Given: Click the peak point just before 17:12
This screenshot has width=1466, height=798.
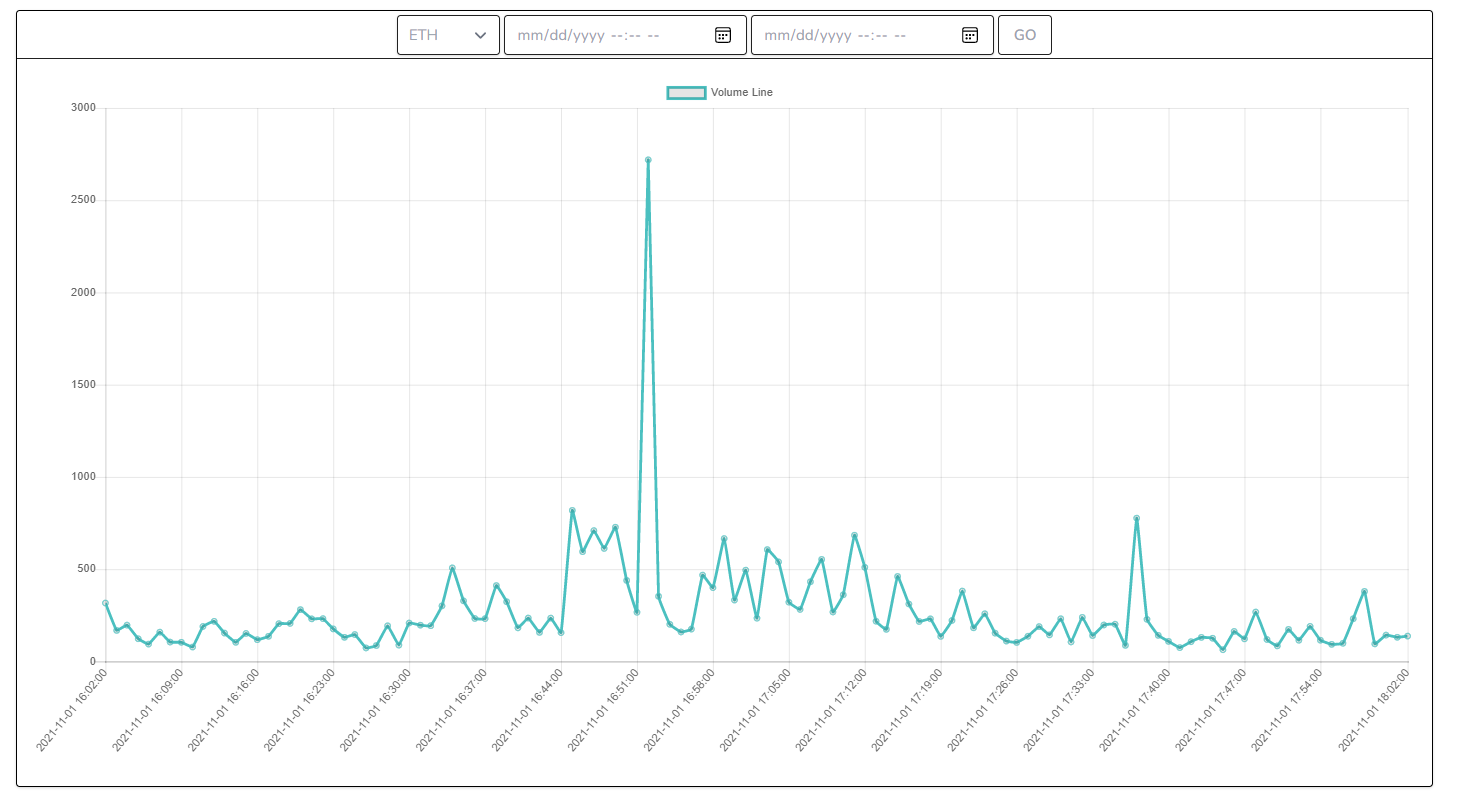Looking at the screenshot, I should [x=854, y=535].
